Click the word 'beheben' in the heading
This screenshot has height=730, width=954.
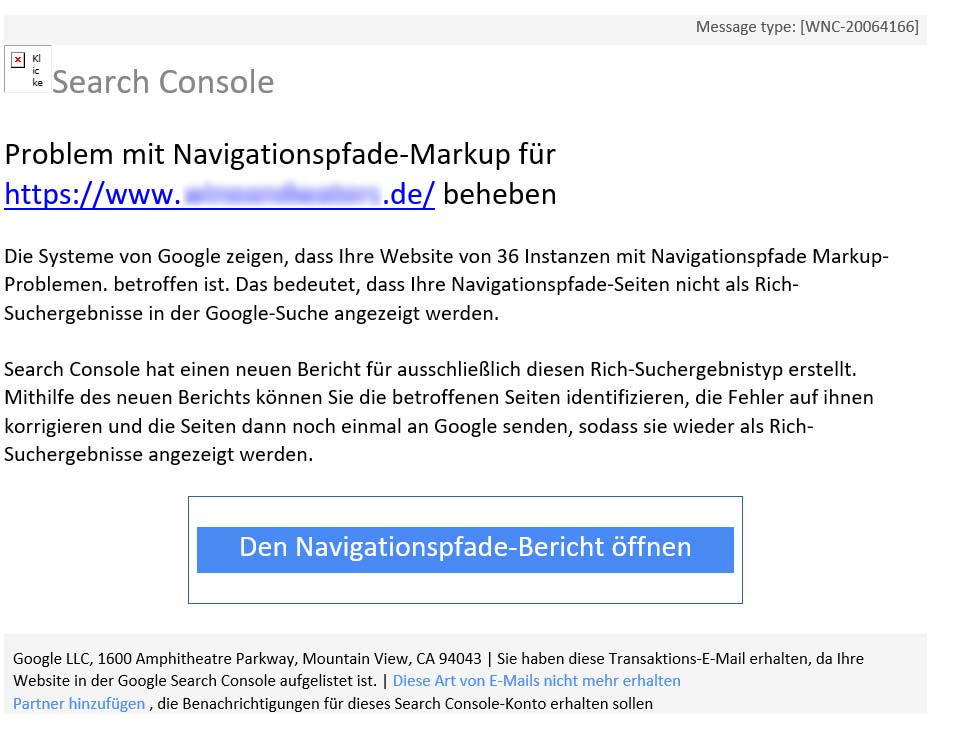coord(500,195)
